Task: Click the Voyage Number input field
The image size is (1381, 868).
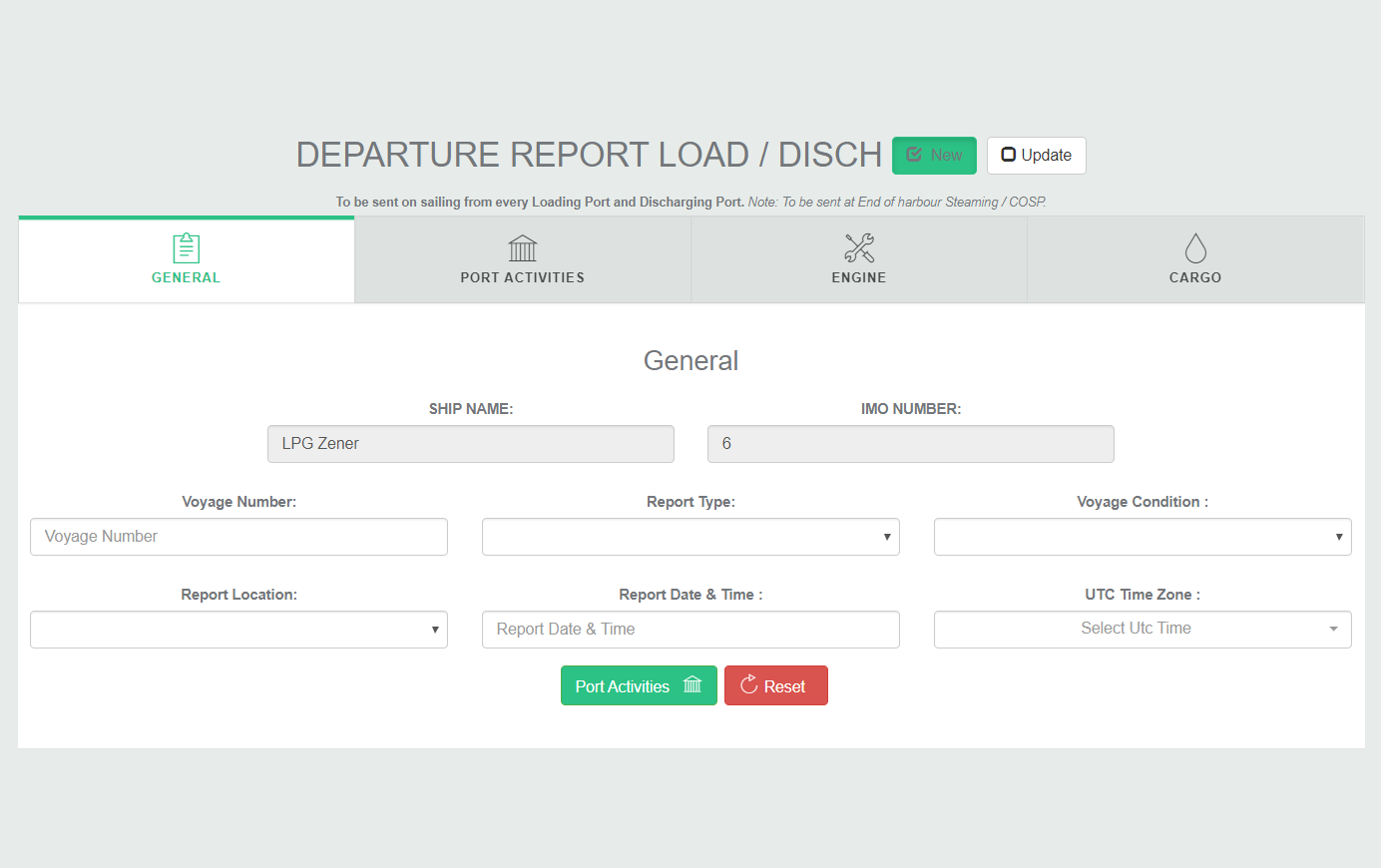Action: pyautogui.click(x=238, y=537)
